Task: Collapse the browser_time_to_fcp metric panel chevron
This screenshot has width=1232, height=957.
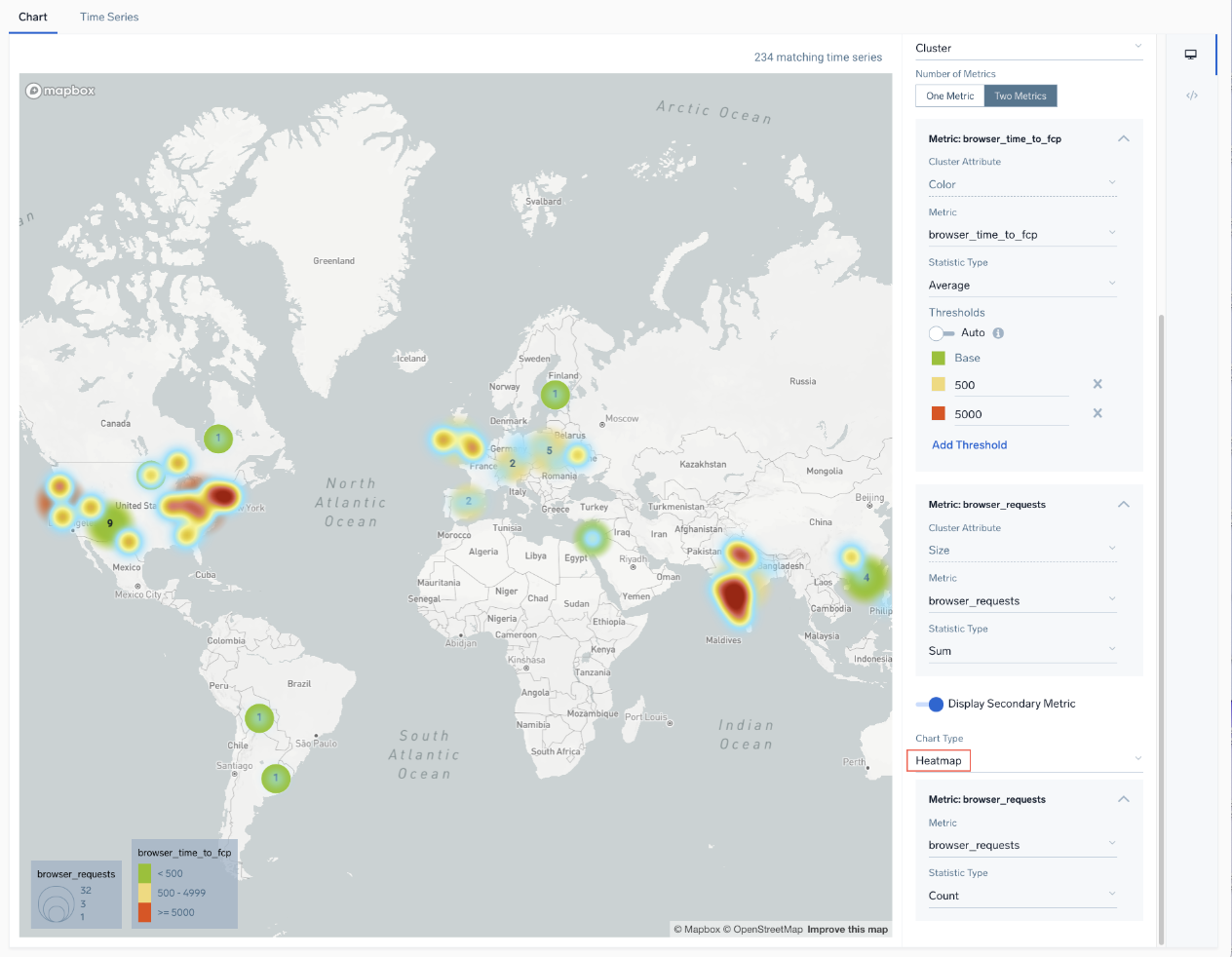Action: click(x=1123, y=138)
